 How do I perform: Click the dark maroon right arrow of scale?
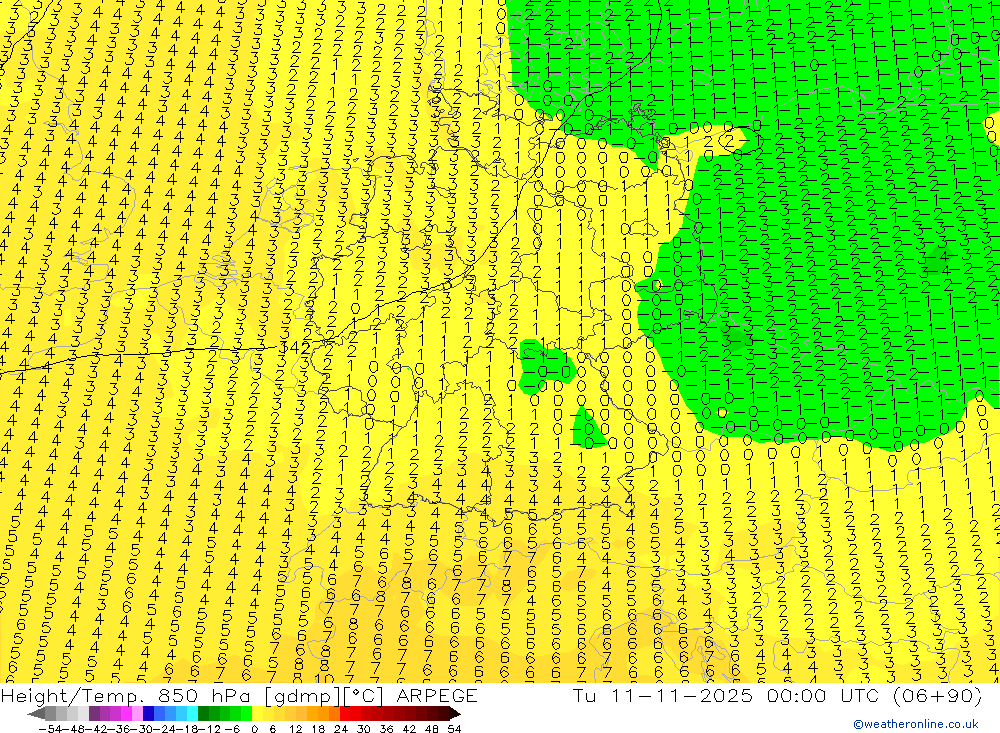[x=455, y=714]
